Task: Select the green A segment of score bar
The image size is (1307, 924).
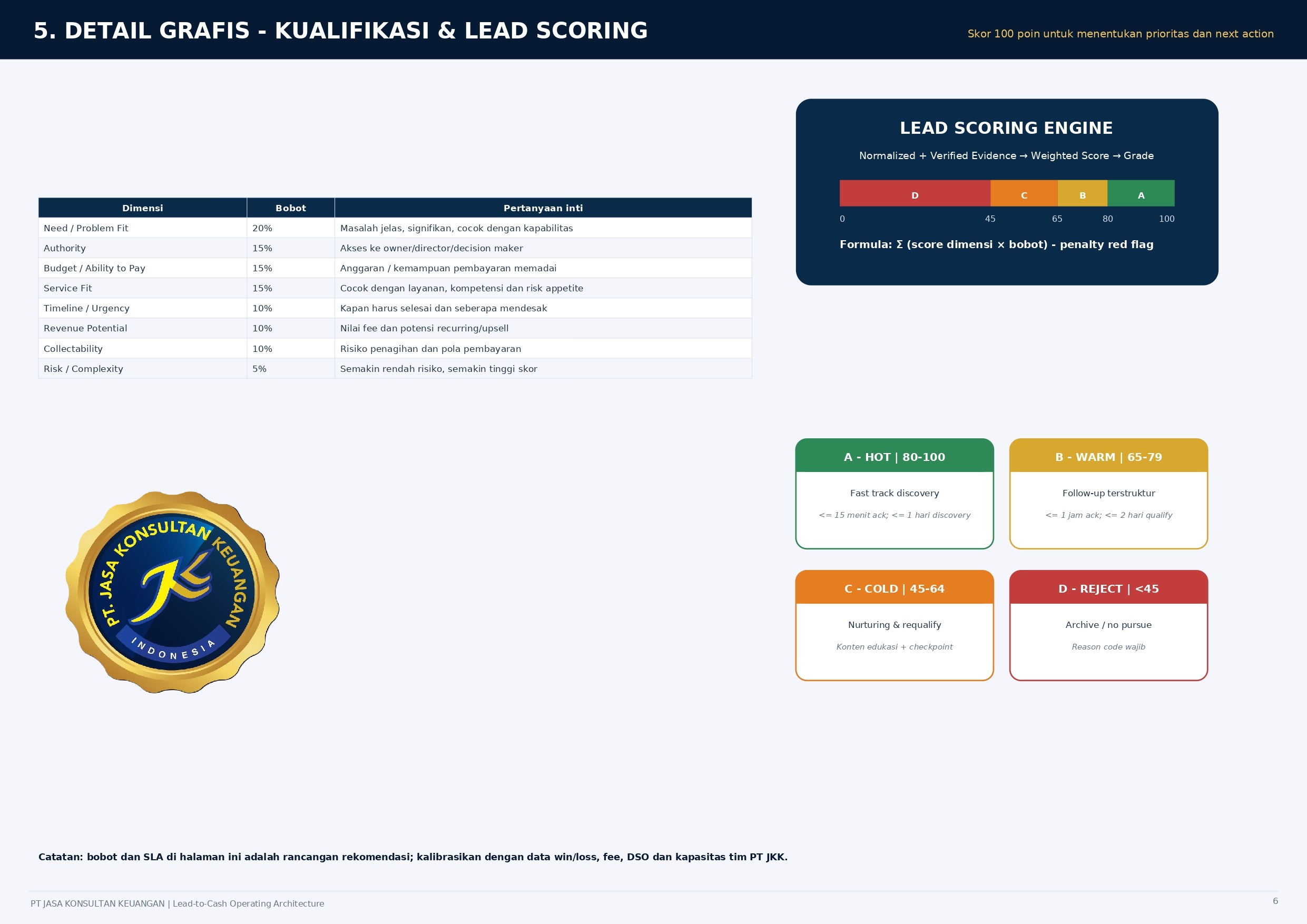Action: click(1141, 193)
